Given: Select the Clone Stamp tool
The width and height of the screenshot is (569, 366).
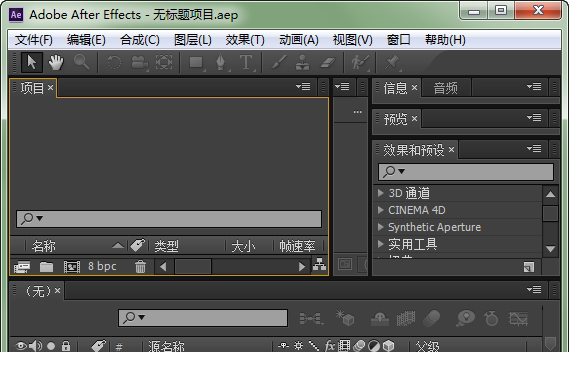Looking at the screenshot, I should (302, 62).
